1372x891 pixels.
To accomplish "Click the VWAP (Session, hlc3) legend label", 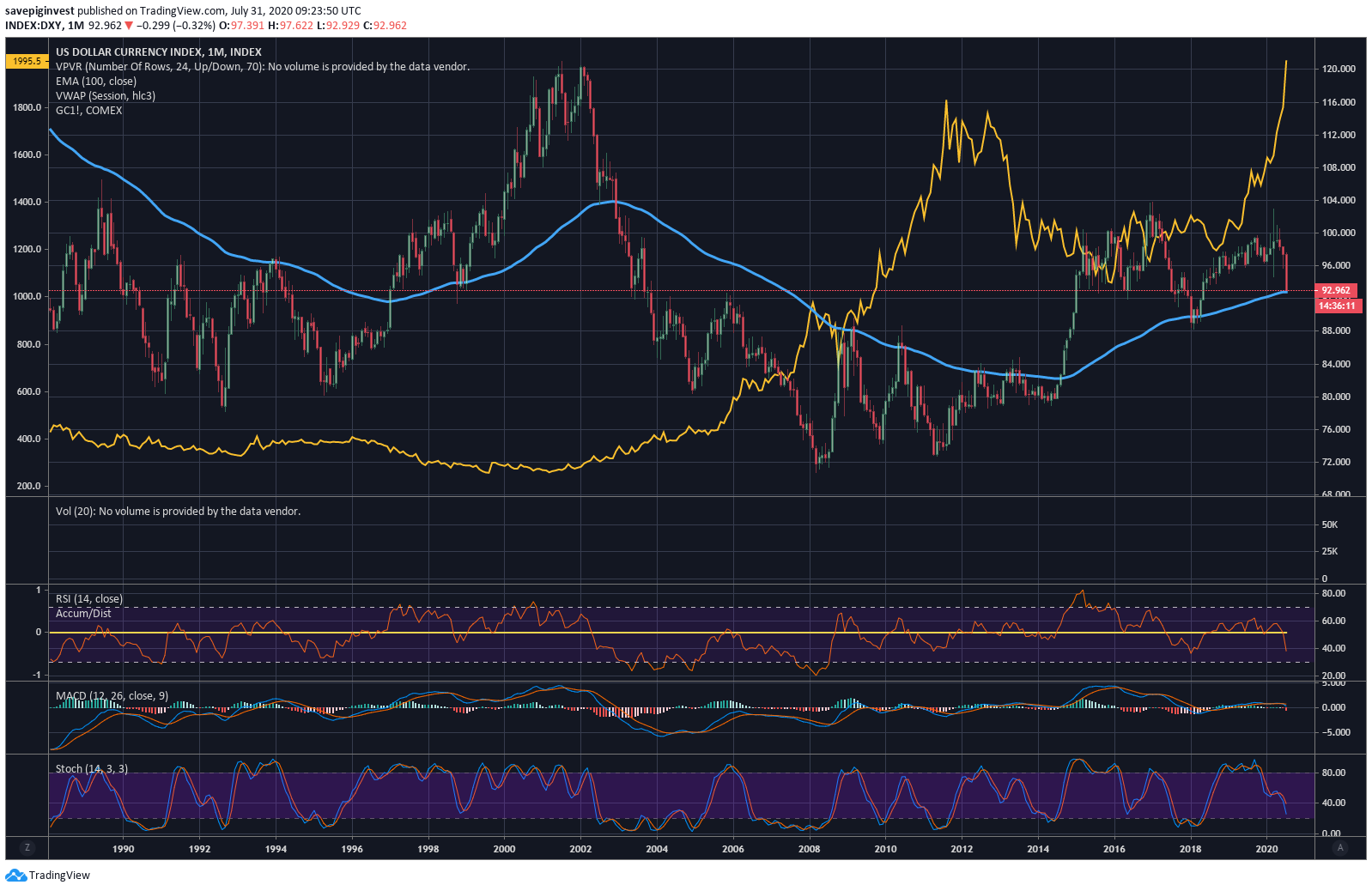I will point(106,96).
